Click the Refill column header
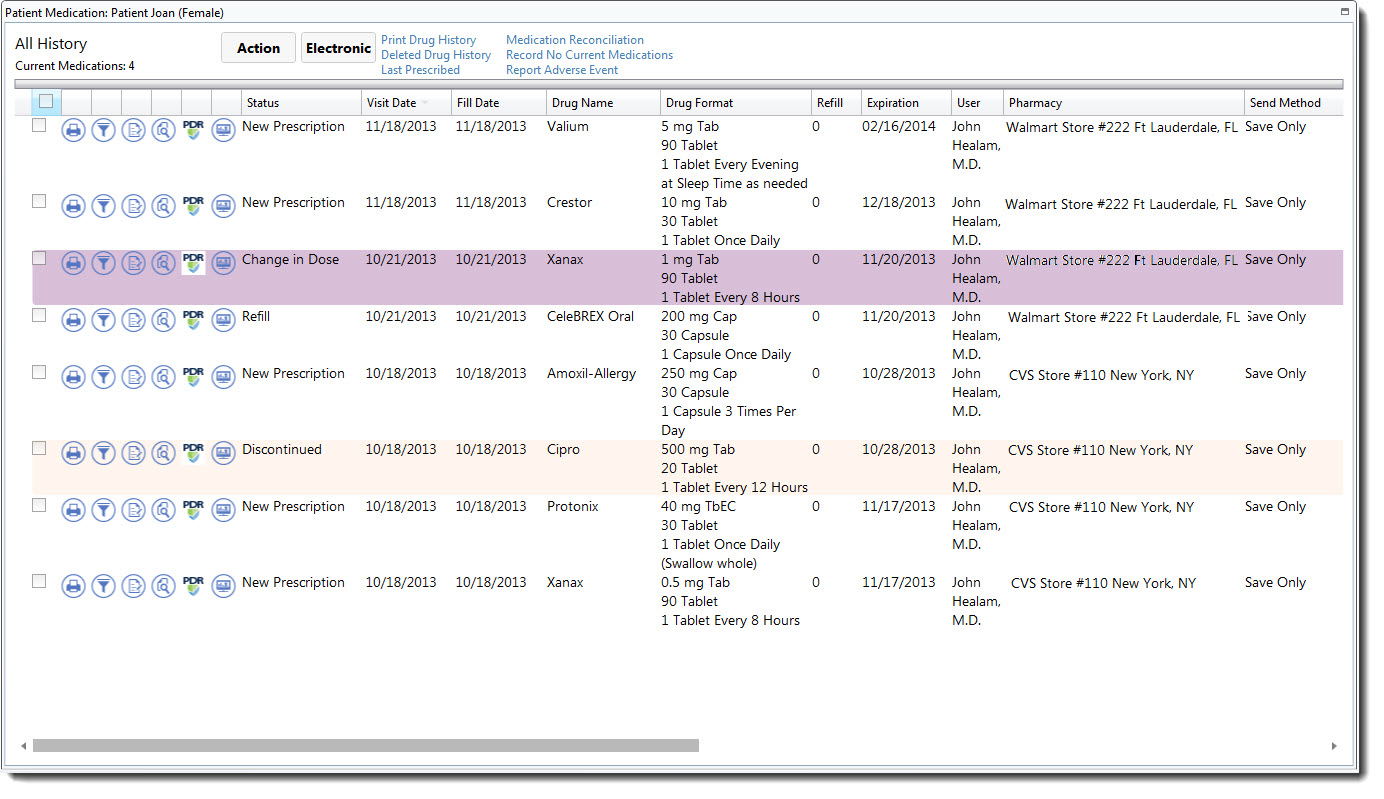Screen dimensions: 1384x799 (x=836, y=103)
